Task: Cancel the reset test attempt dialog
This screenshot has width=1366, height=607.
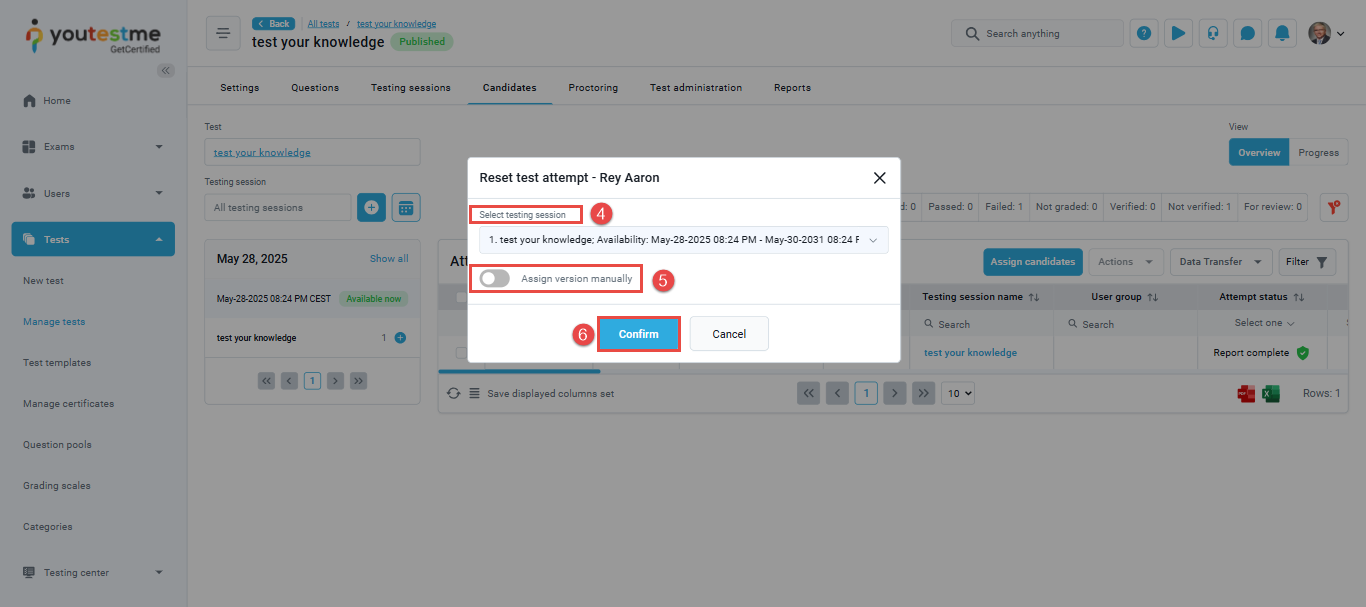Action: tap(729, 334)
